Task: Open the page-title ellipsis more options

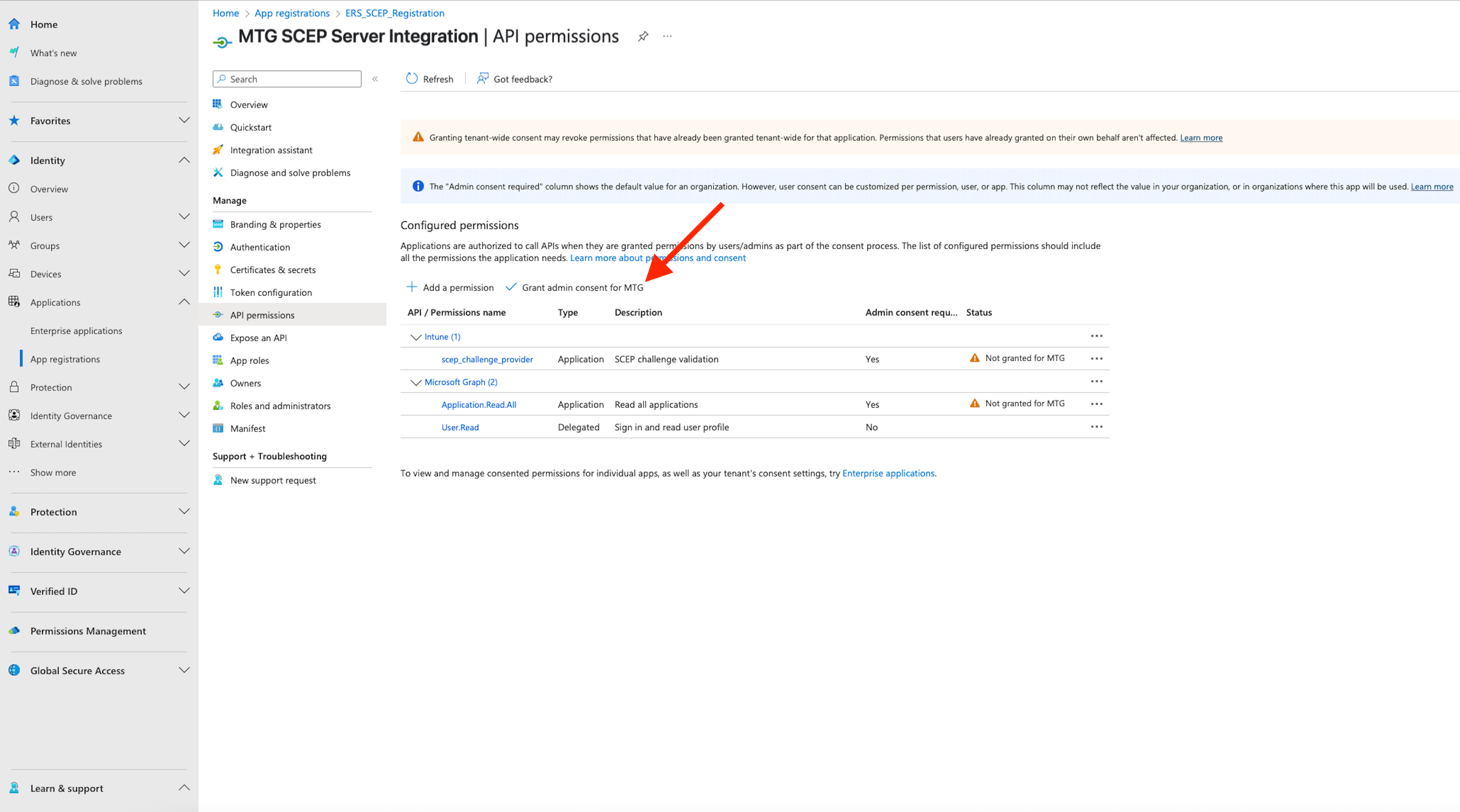Action: 667,36
